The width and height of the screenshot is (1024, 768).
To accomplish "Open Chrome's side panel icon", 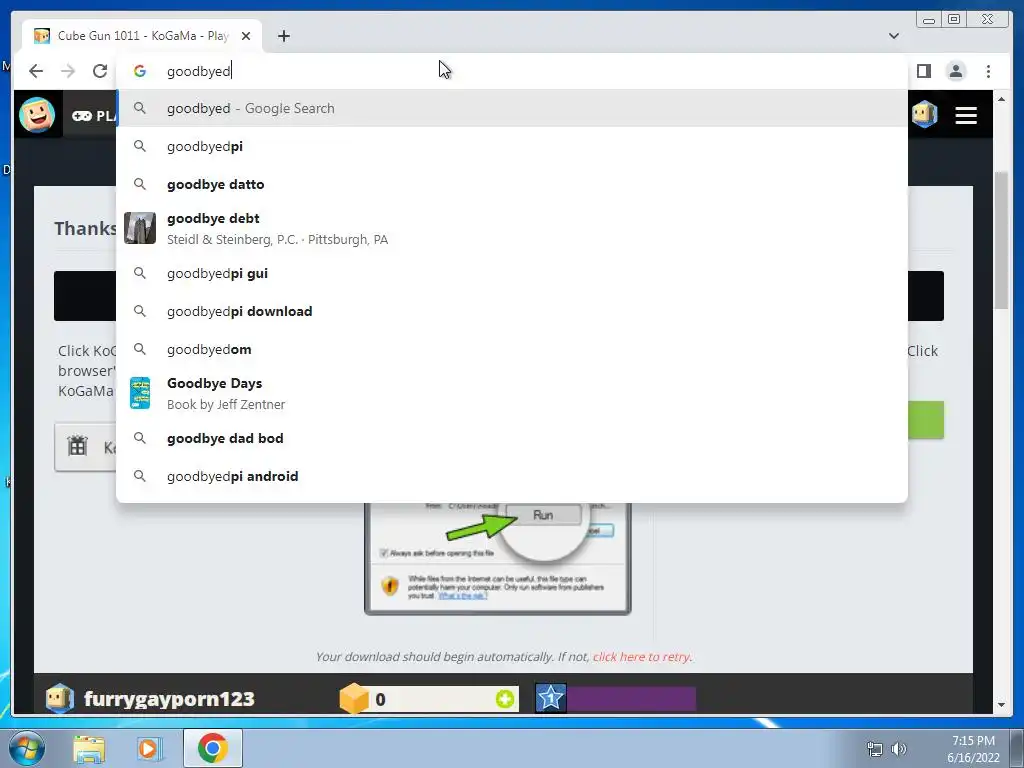I will point(923,71).
